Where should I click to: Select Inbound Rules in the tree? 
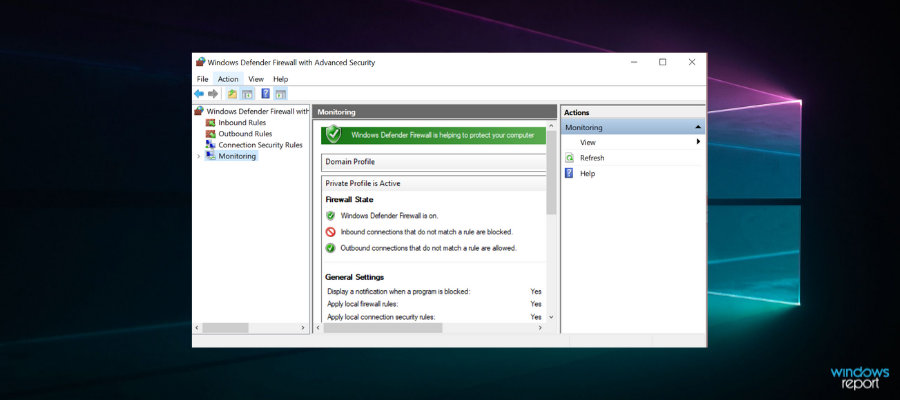click(242, 122)
